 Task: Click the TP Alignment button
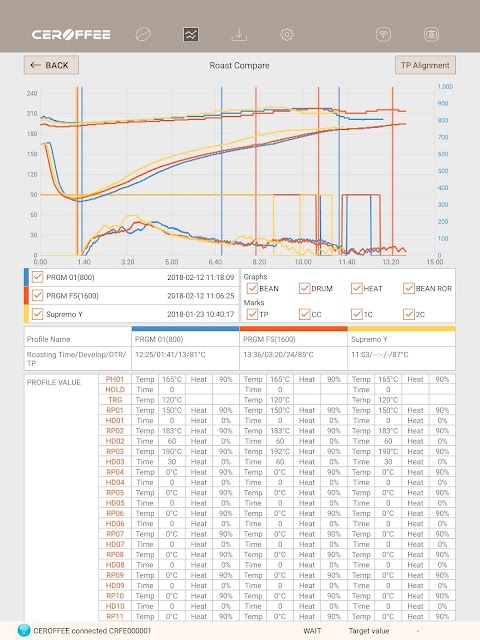[x=425, y=65]
